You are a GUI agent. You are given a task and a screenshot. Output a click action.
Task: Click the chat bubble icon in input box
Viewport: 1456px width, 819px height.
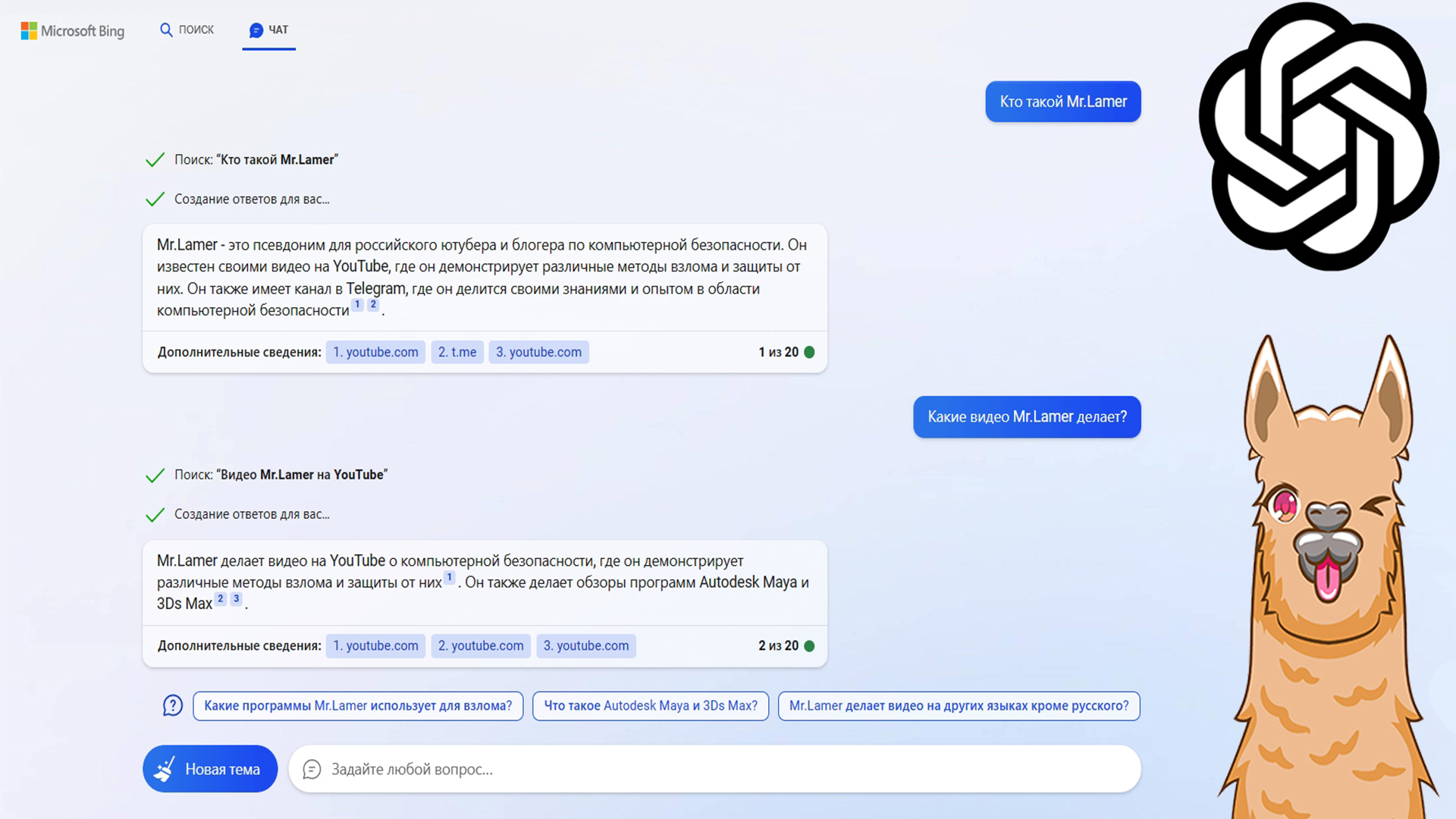coord(312,769)
